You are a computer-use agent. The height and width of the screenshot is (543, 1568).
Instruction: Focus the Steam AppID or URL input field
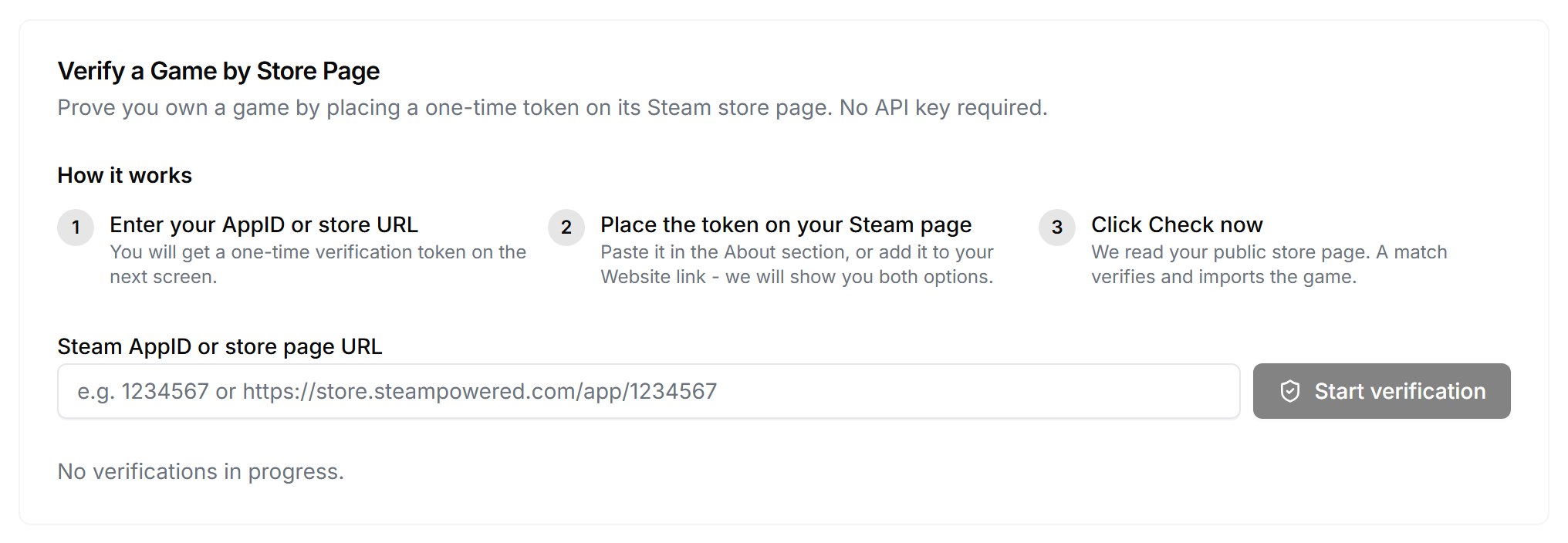pyautogui.click(x=648, y=391)
